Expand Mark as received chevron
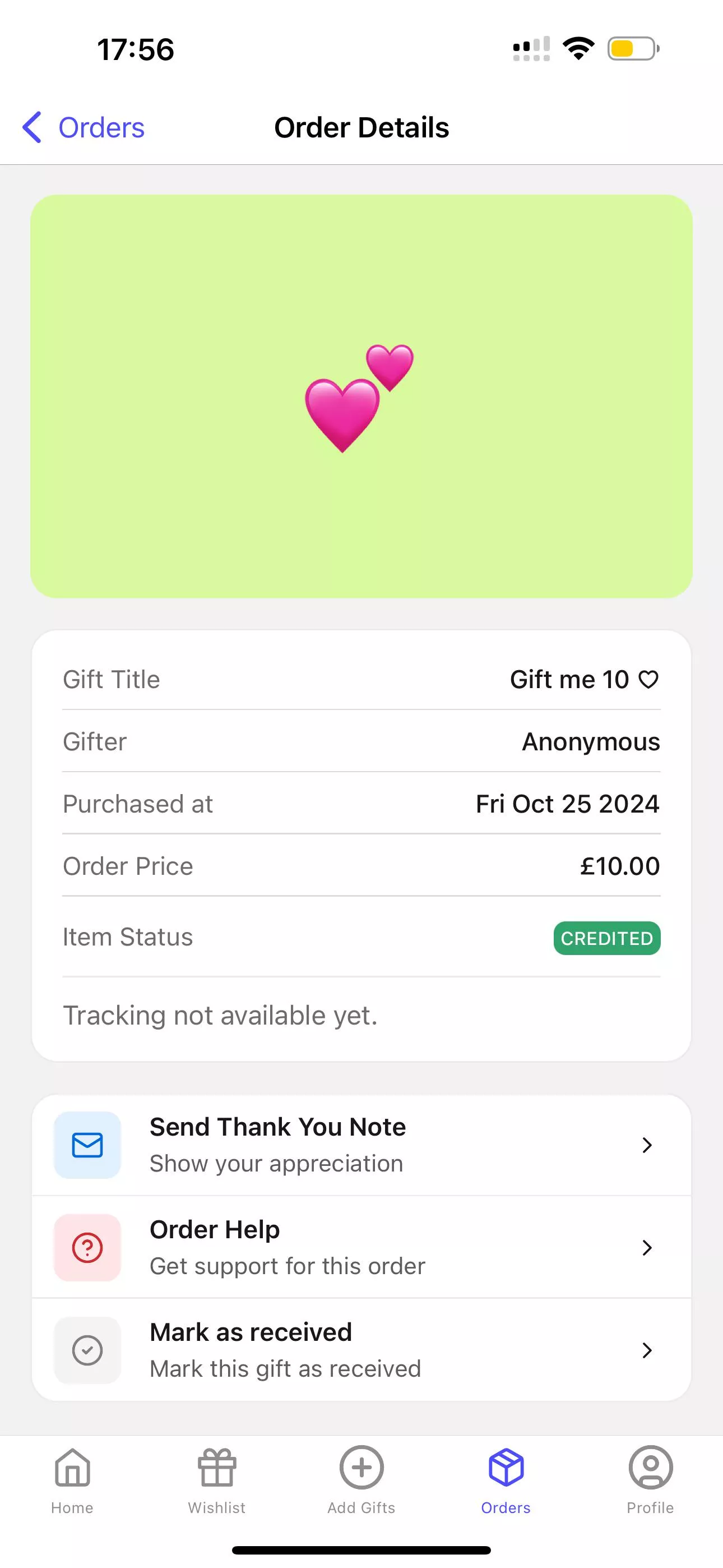The image size is (723, 1568). (647, 1350)
